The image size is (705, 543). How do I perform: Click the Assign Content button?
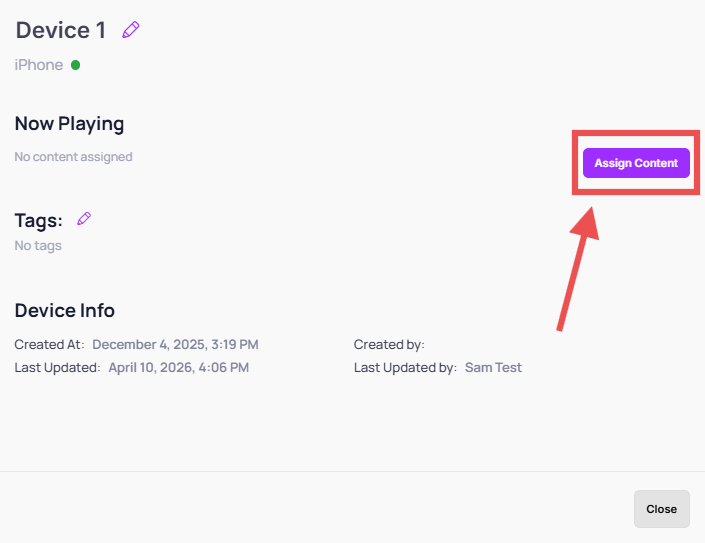coord(636,163)
